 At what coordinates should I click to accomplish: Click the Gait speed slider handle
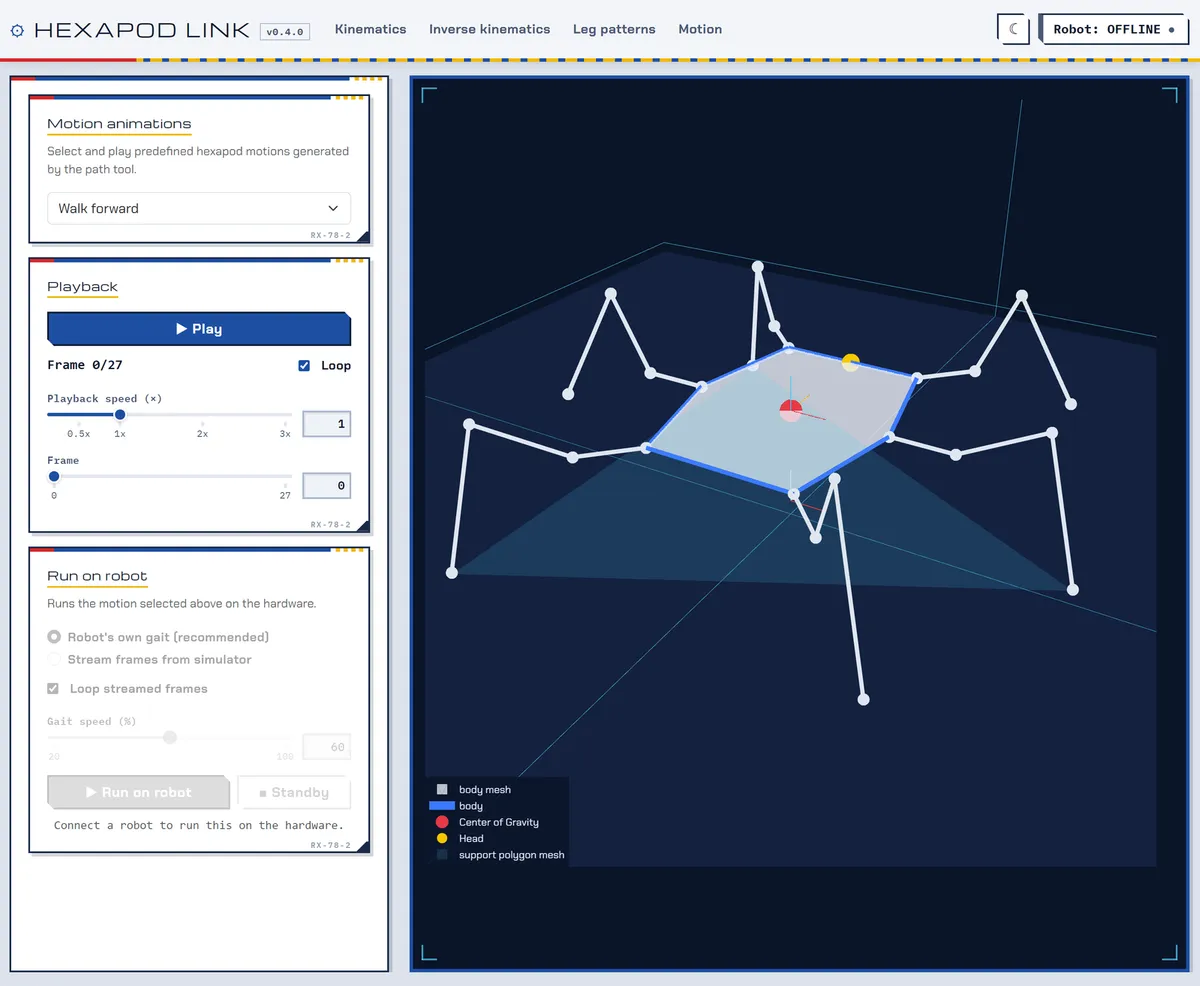170,737
